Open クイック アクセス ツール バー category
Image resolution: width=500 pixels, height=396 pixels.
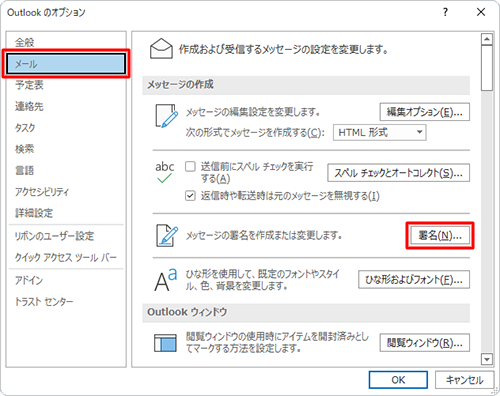click(66, 257)
